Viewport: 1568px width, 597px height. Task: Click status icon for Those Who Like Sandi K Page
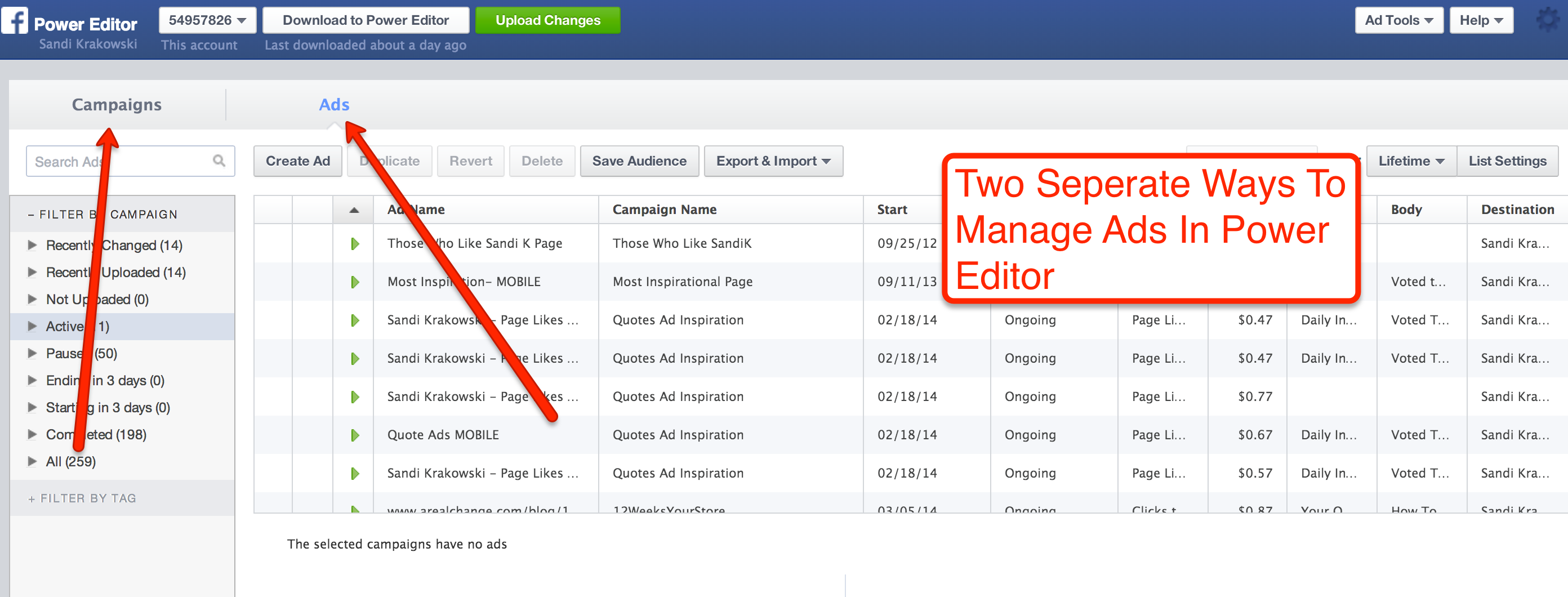coord(355,244)
